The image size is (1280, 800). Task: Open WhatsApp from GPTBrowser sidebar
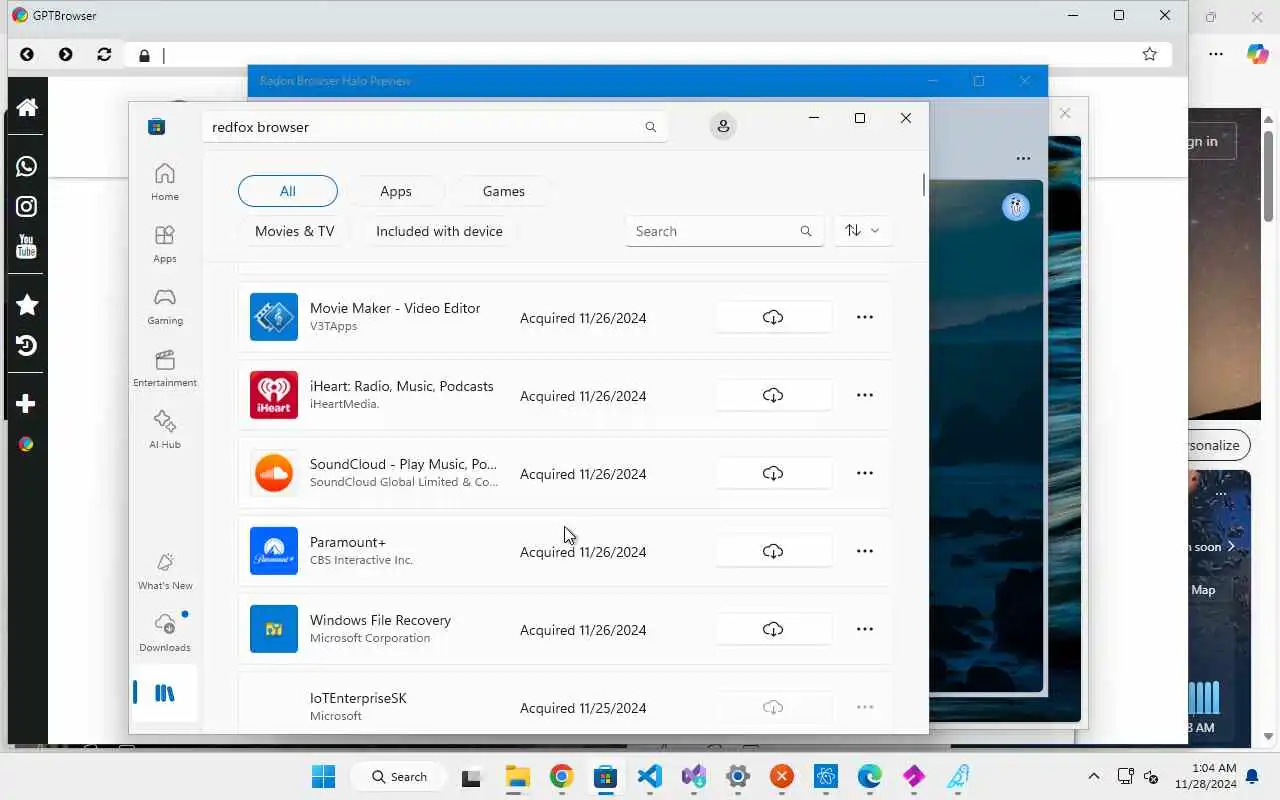pos(27,166)
